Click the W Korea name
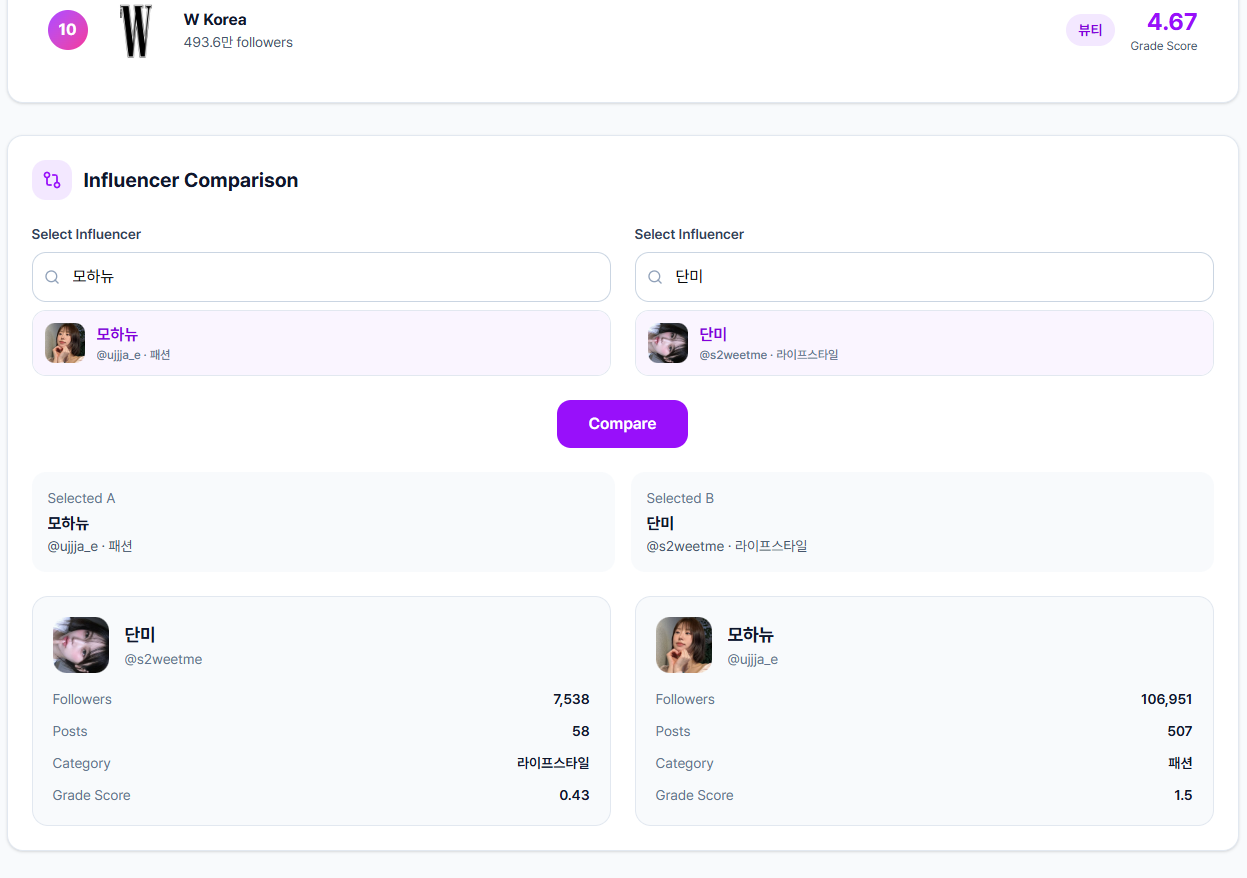 coord(215,20)
